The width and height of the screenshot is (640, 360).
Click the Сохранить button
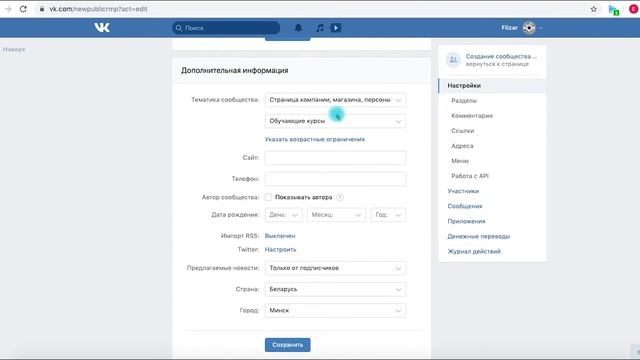coord(287,345)
